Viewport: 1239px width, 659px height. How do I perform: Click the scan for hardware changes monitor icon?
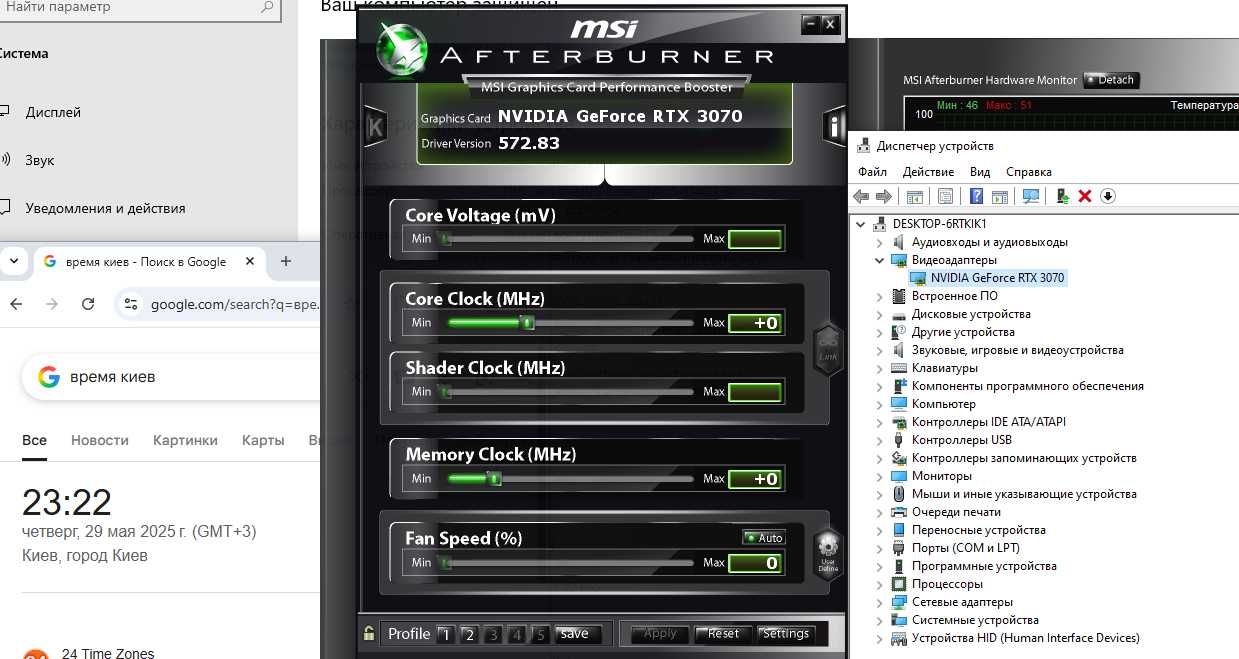pyautogui.click(x=1031, y=196)
